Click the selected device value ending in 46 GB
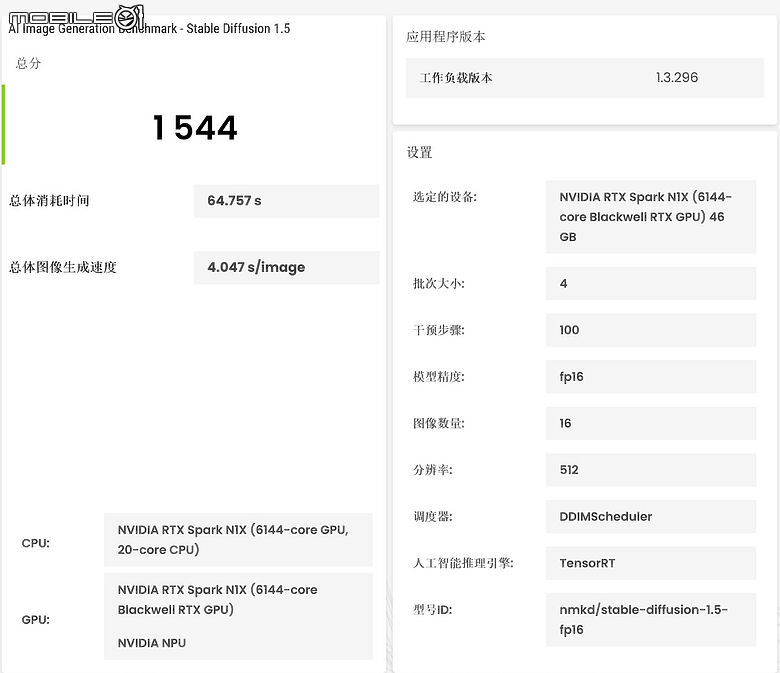 [651, 217]
